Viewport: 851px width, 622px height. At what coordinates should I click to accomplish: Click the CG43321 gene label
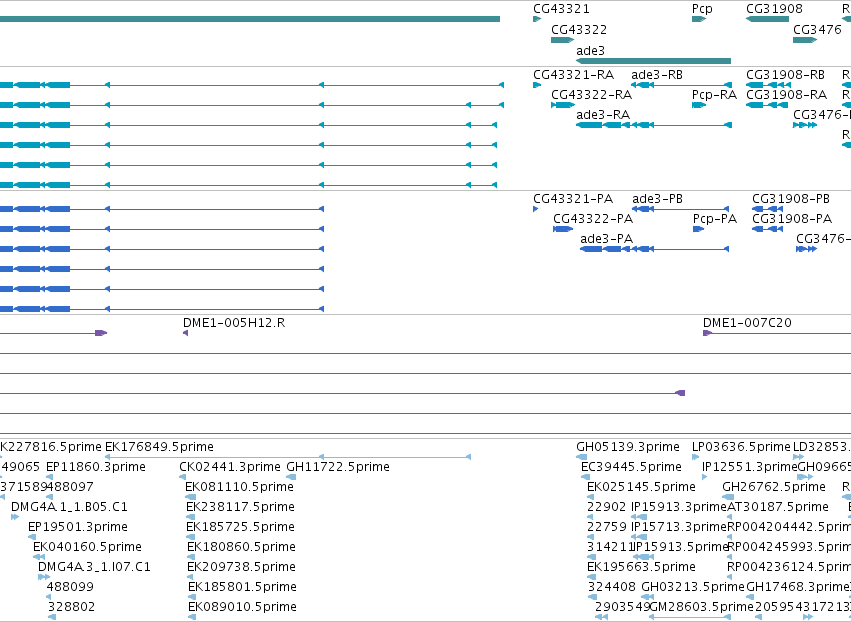pos(561,9)
